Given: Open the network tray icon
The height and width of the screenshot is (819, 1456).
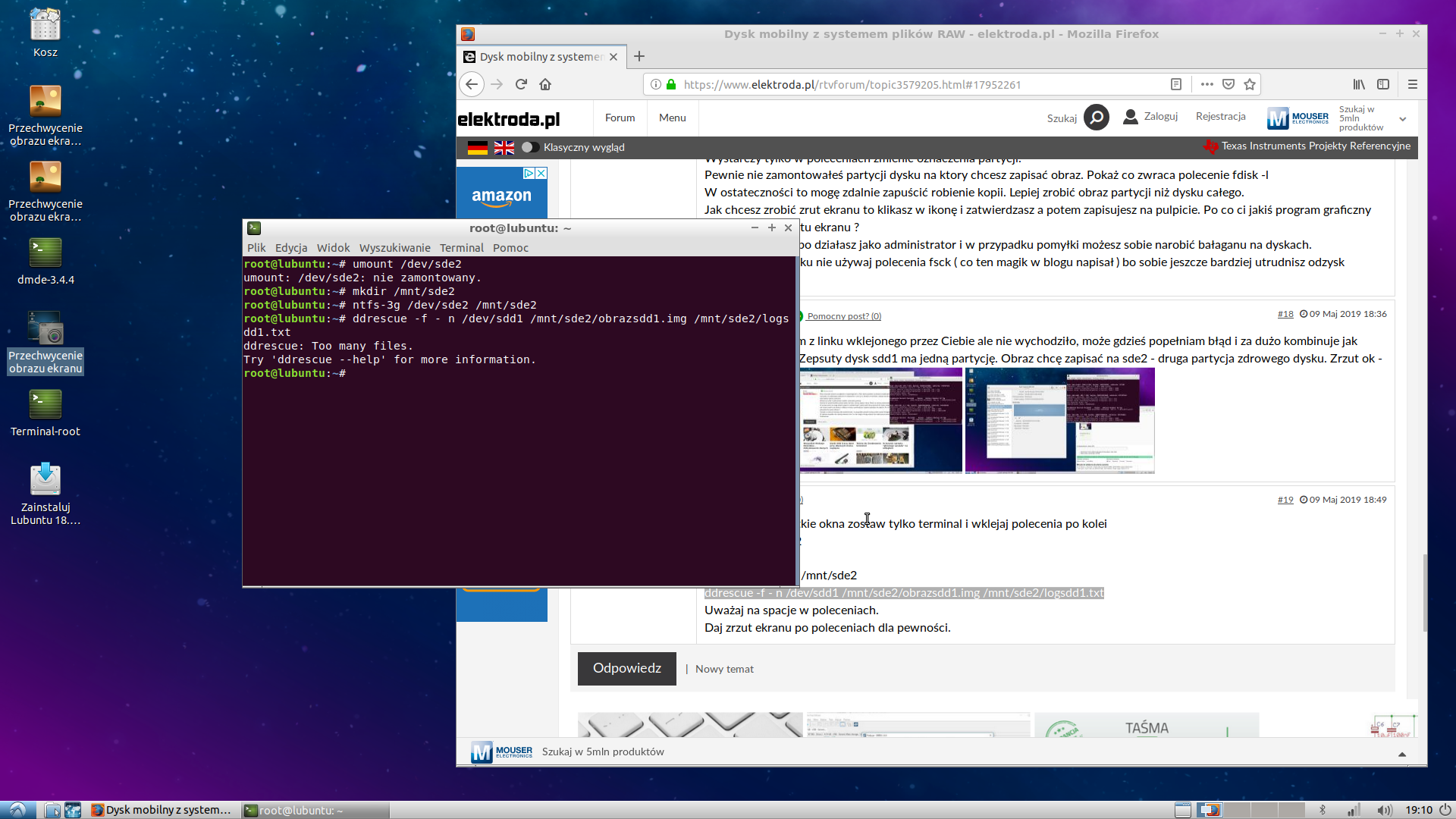Looking at the screenshot, I should coord(1354,810).
